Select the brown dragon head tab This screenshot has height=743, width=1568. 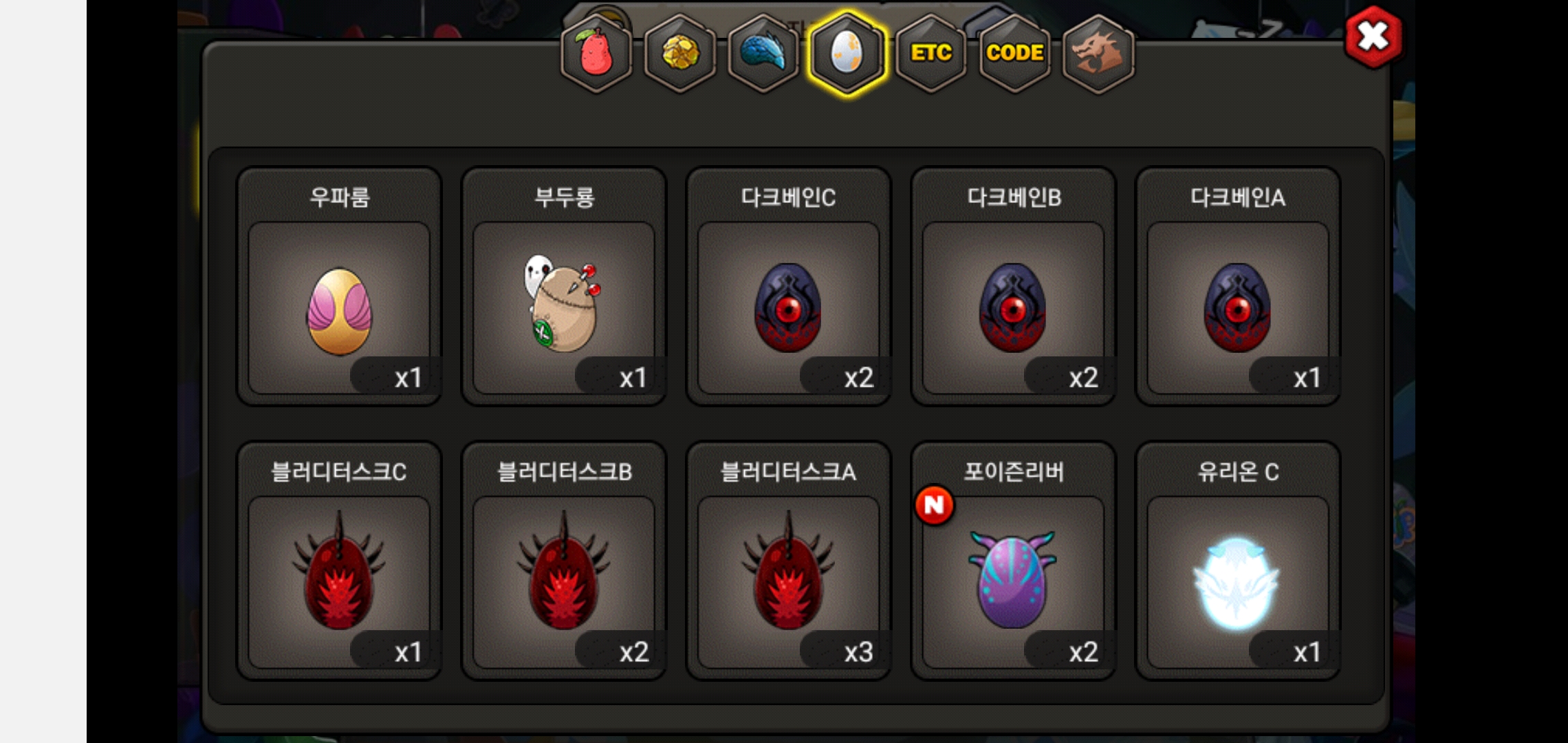tap(1098, 53)
